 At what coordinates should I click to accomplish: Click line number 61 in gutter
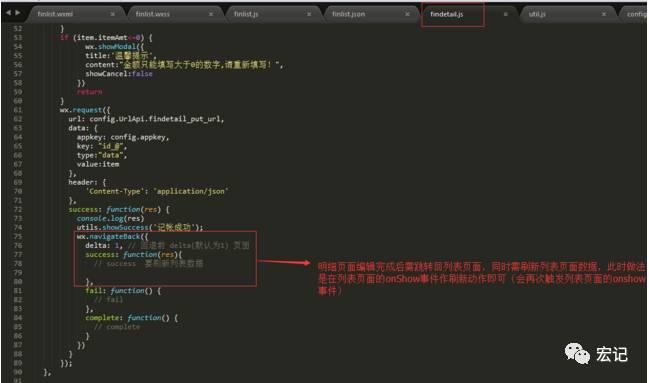[x=17, y=110]
